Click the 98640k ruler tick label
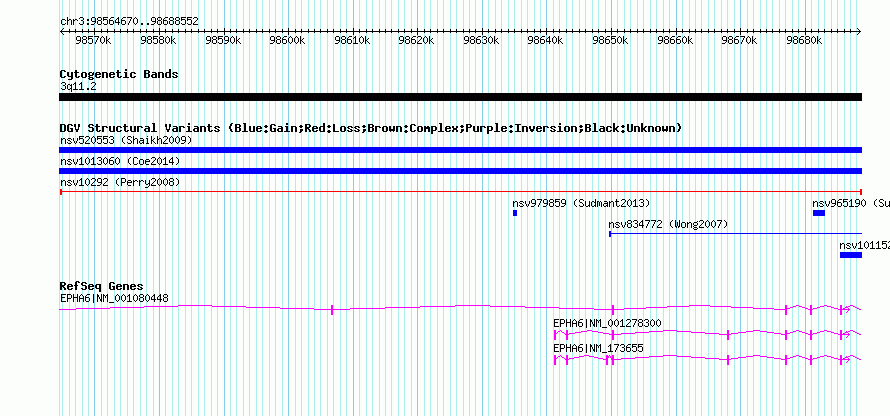 [x=545, y=41]
